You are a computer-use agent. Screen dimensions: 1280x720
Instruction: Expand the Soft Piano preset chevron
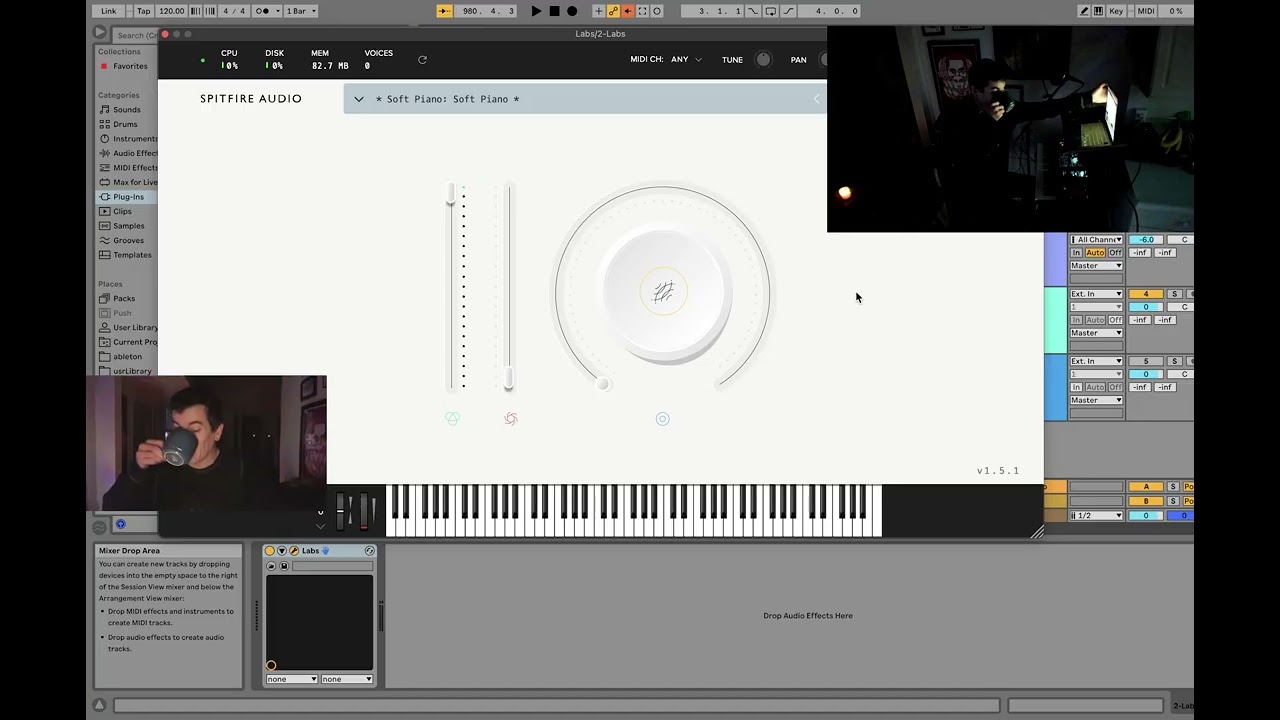[x=359, y=99]
